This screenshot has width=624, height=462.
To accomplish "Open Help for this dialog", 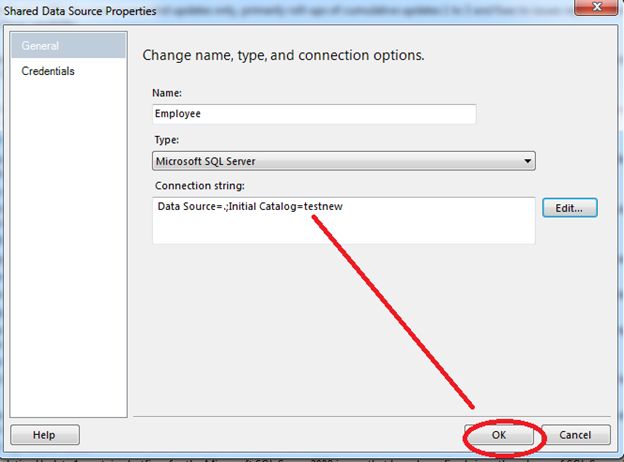I will pyautogui.click(x=44, y=435).
